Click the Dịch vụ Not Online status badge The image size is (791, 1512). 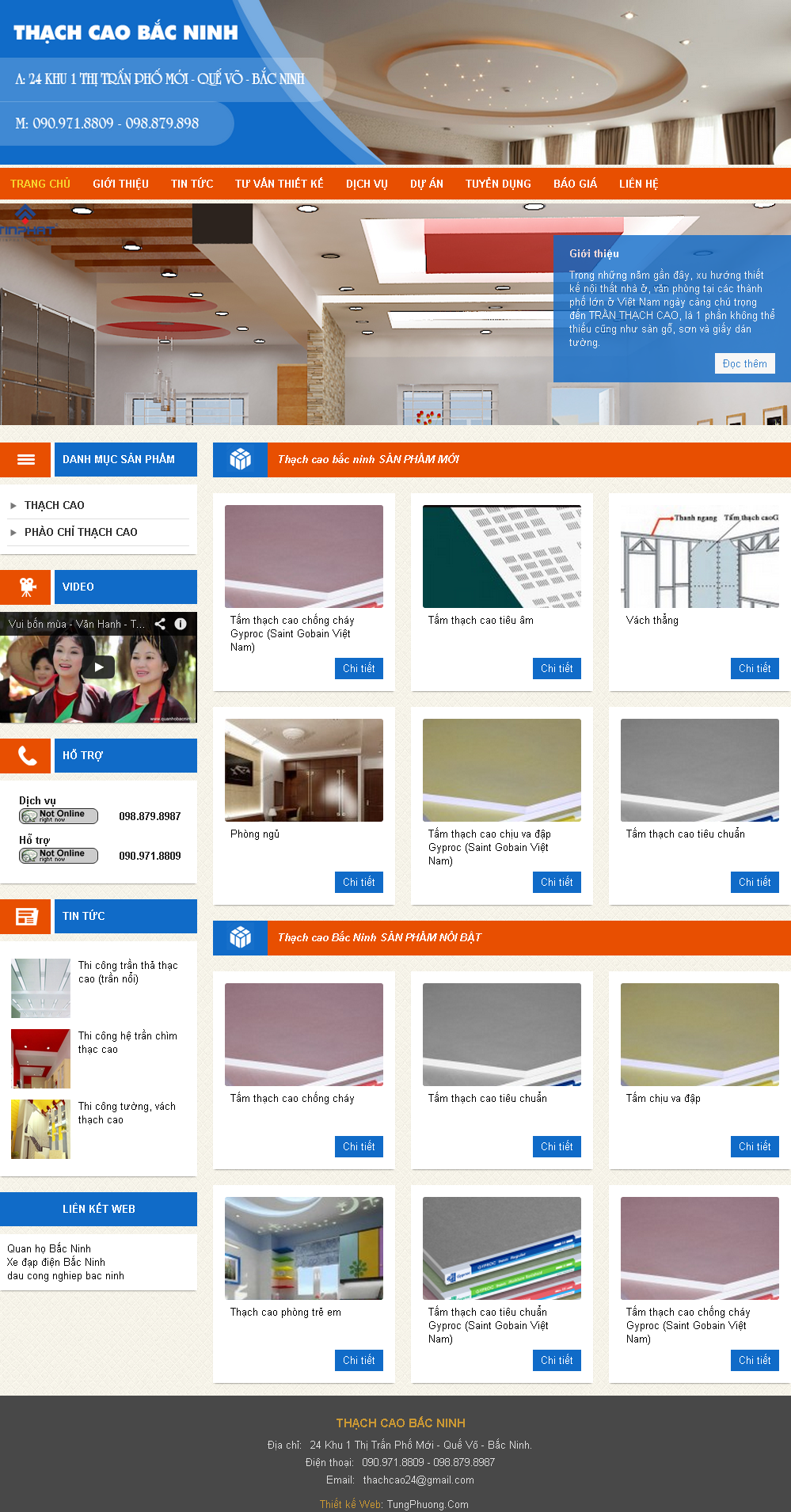point(59,816)
